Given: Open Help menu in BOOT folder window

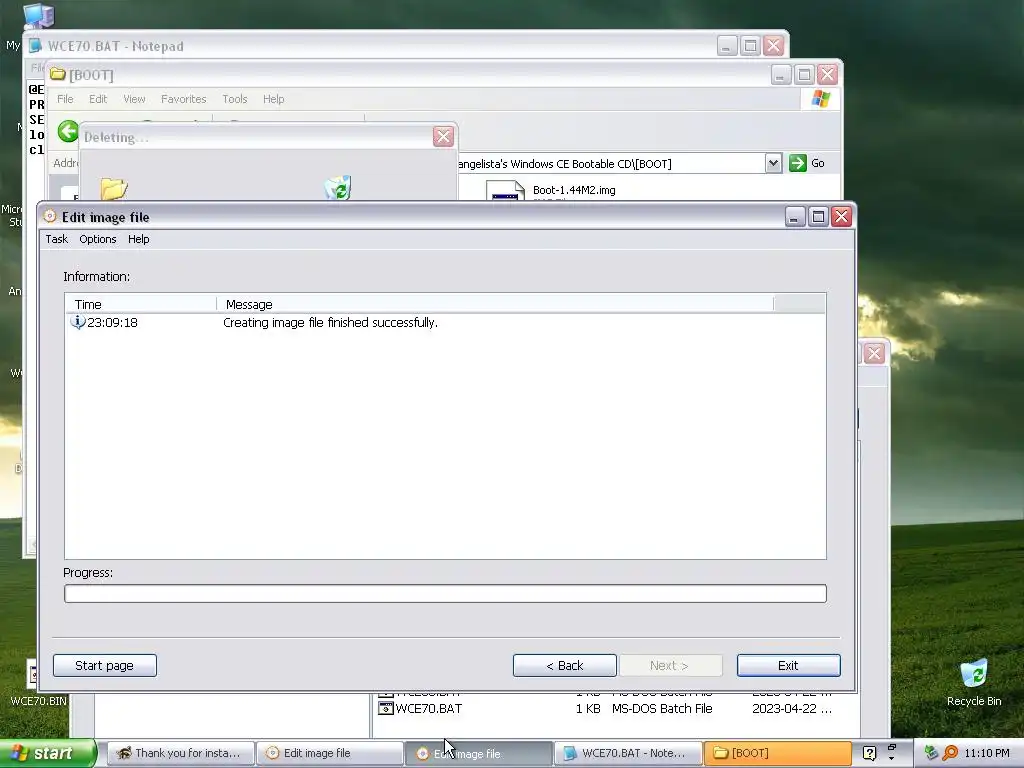Looking at the screenshot, I should tap(274, 99).
